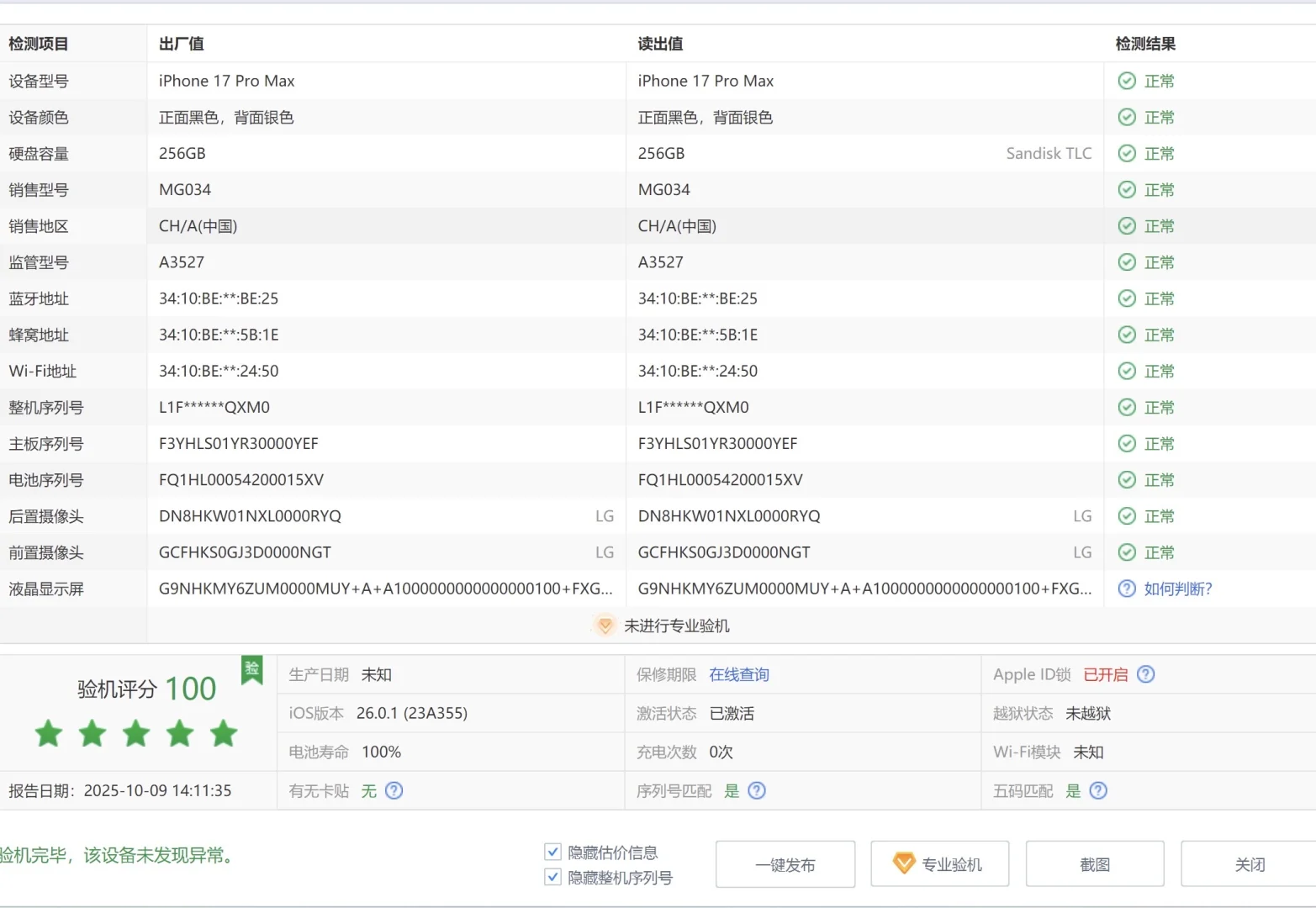This screenshot has width=1316, height=908.
Task: Start 专业验机 professional inspection
Action: [x=939, y=864]
